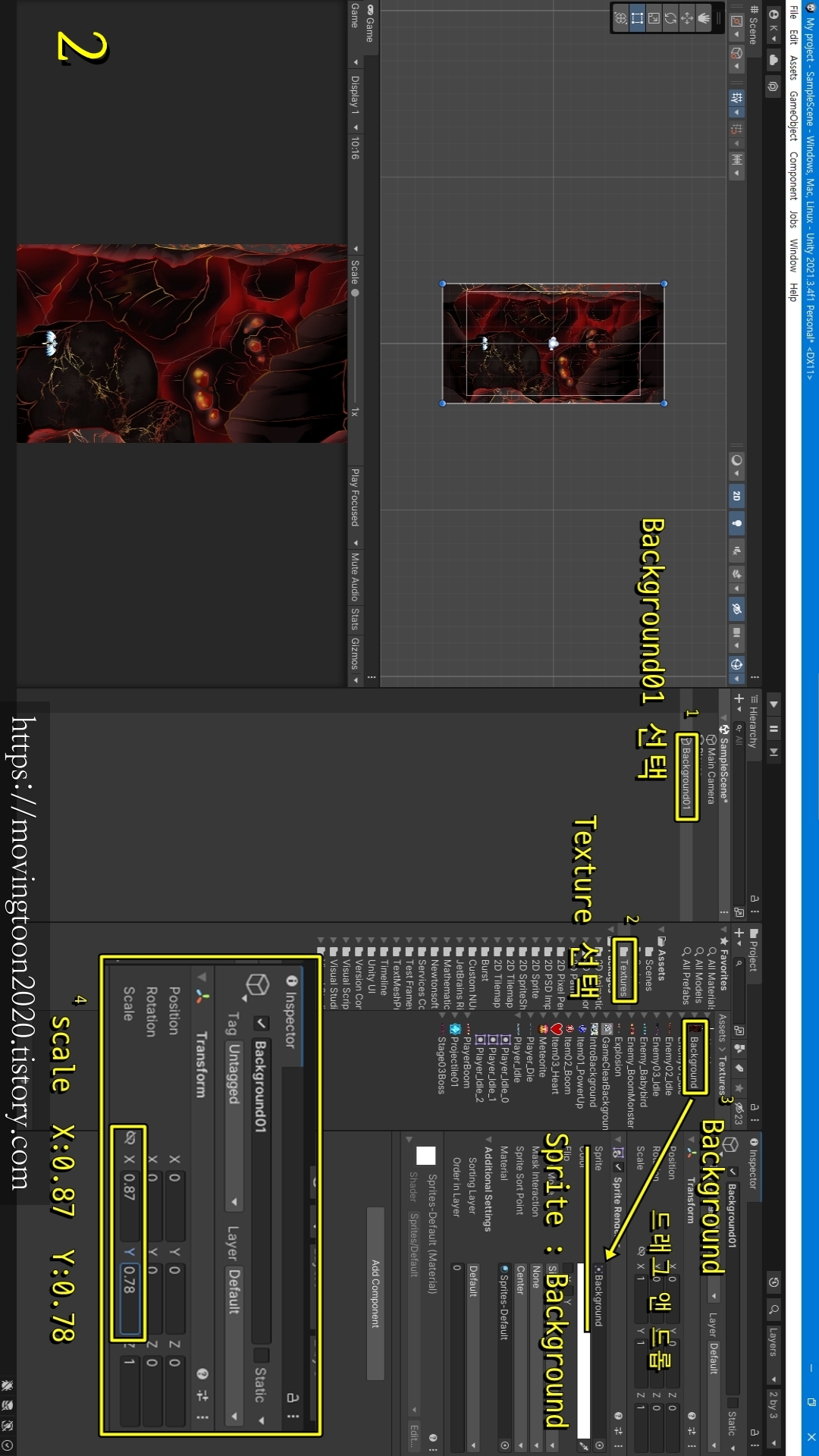
Task: Toggle the 2D view button
Action: pyautogui.click(x=736, y=496)
